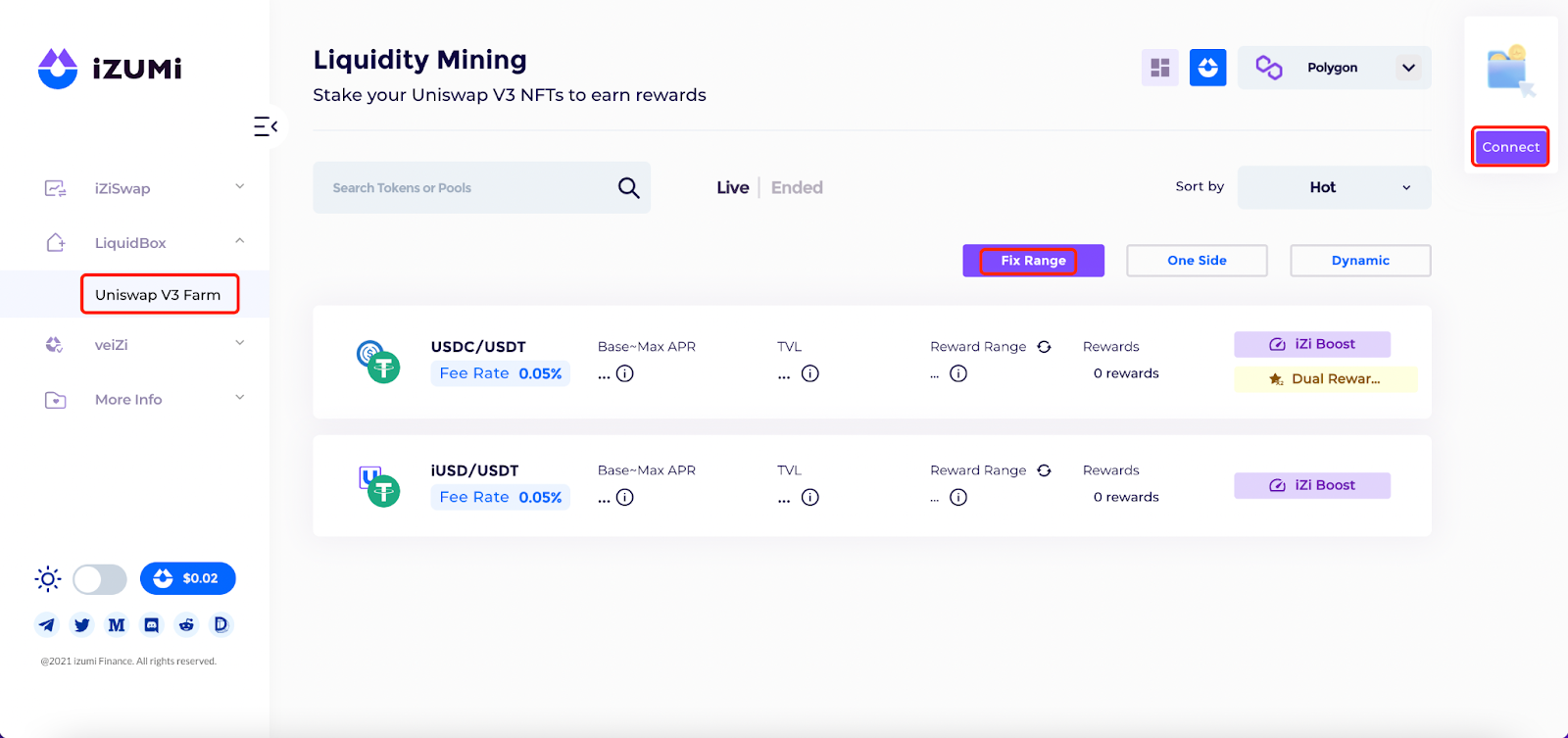
Task: Expand the iZiSwap menu chevron
Action: pos(240,186)
